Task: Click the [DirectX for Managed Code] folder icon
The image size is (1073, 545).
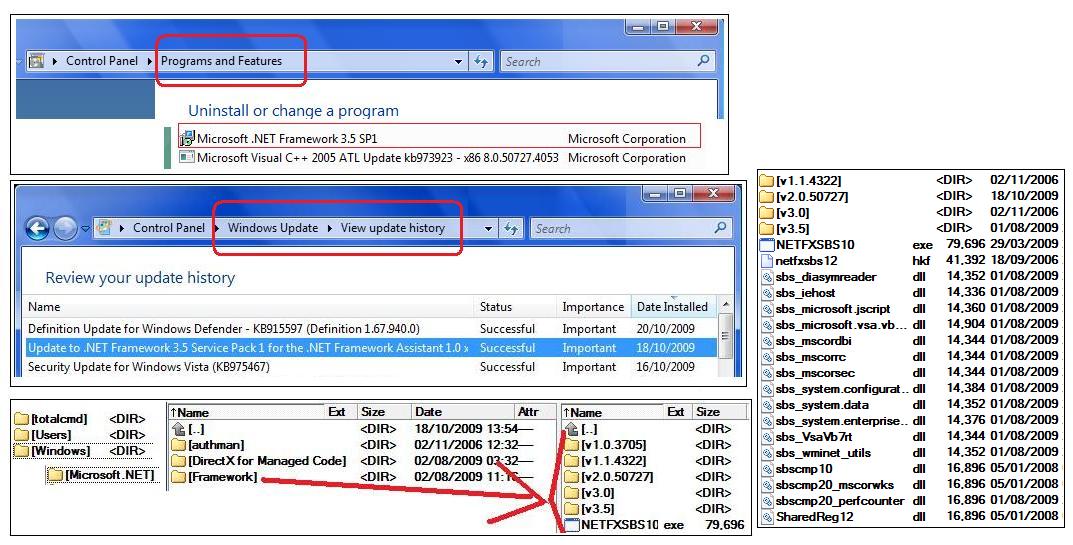Action: point(179,461)
